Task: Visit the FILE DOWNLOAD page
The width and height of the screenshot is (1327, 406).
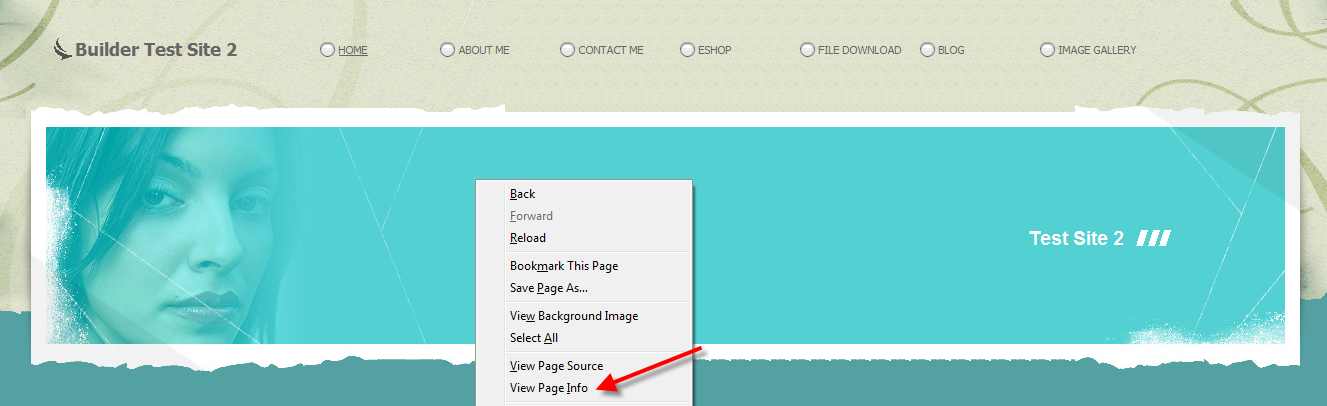Action: (x=859, y=50)
